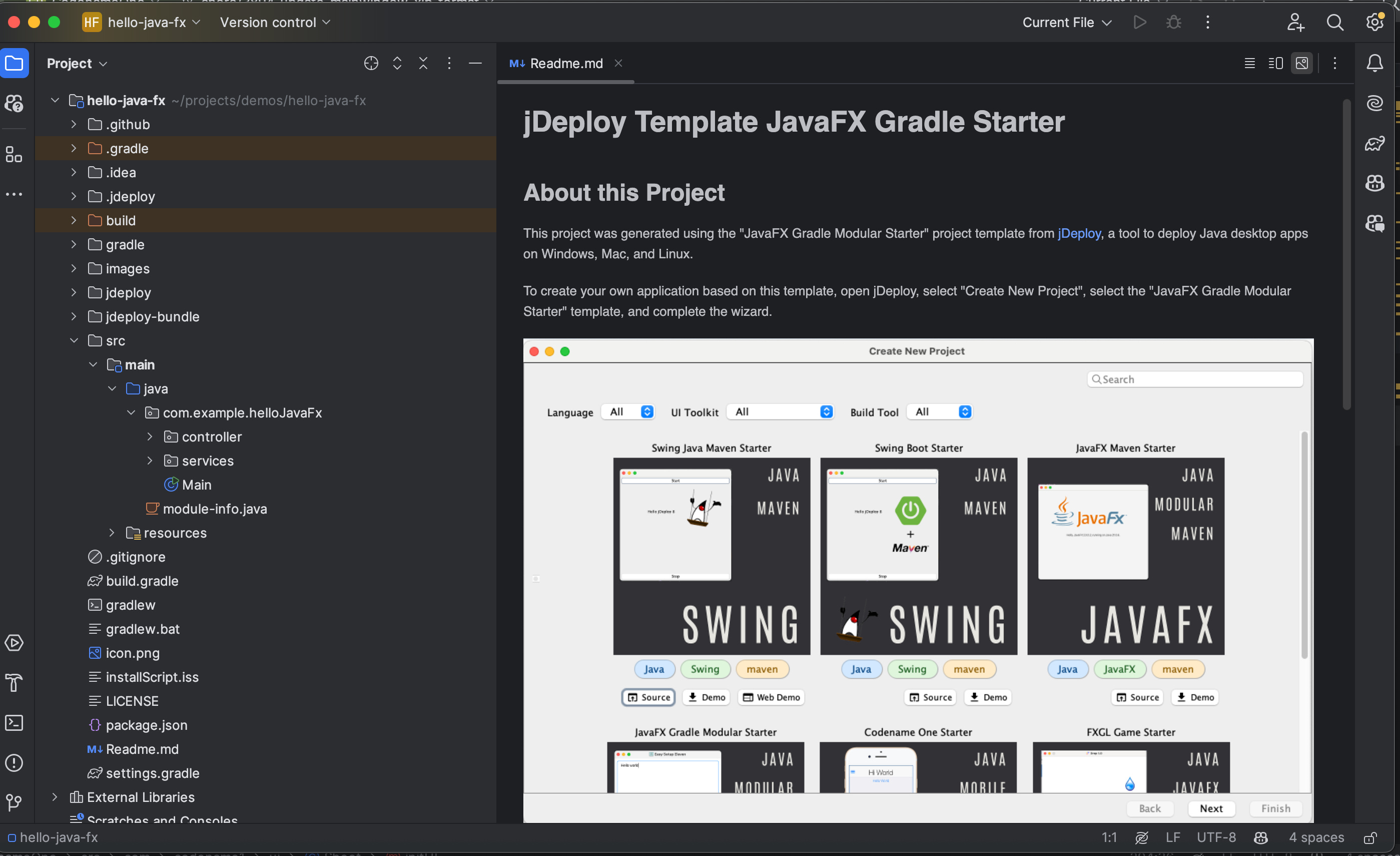Run the current file
The image size is (1400, 856).
(1139, 22)
